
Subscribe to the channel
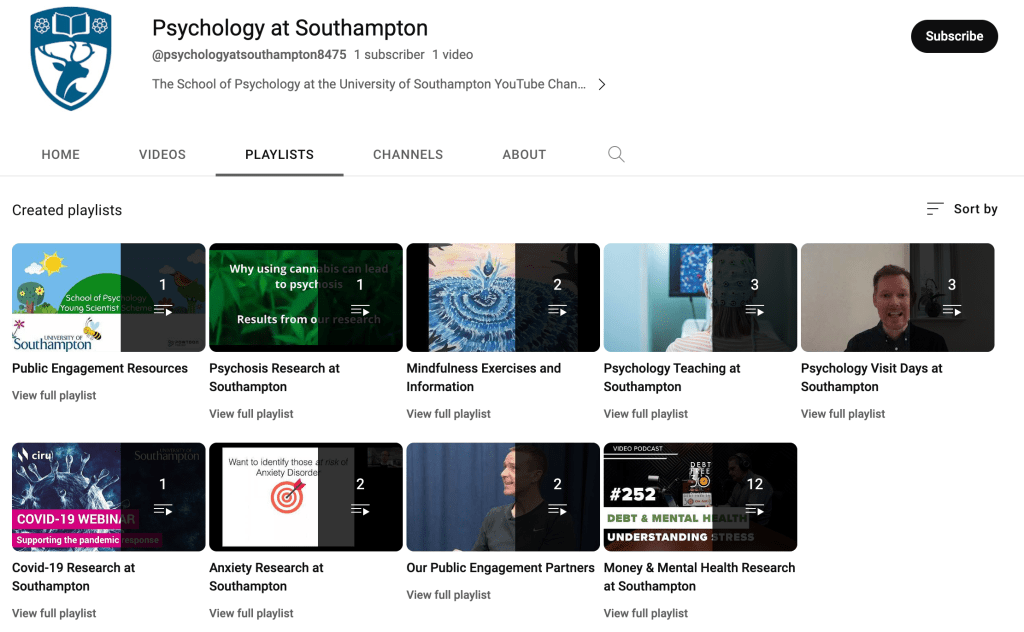point(953,36)
